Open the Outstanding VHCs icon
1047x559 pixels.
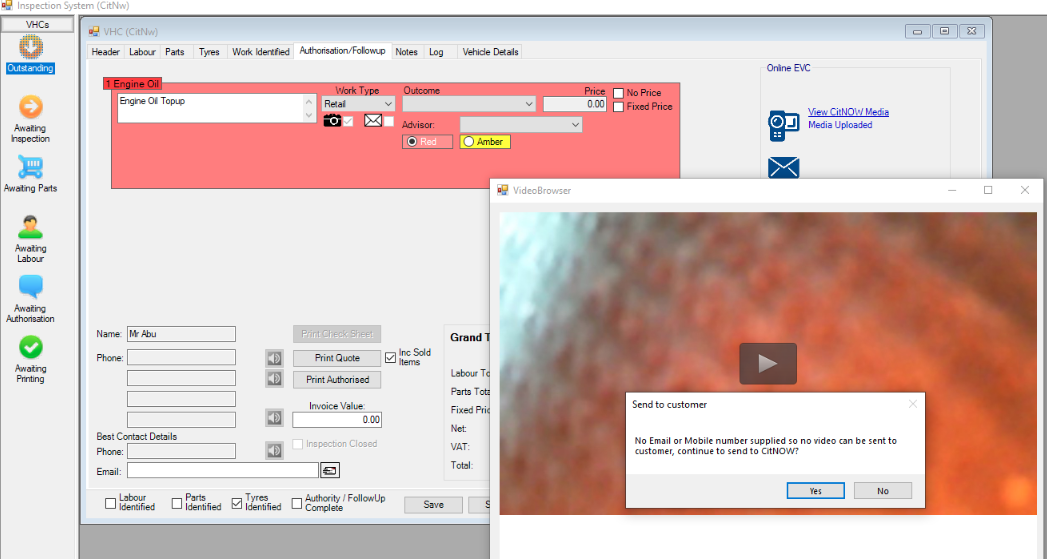31,48
